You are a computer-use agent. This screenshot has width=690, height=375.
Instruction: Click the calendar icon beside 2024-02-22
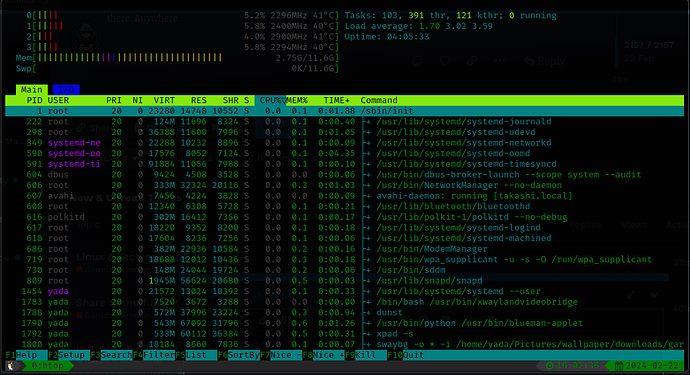tap(619, 366)
